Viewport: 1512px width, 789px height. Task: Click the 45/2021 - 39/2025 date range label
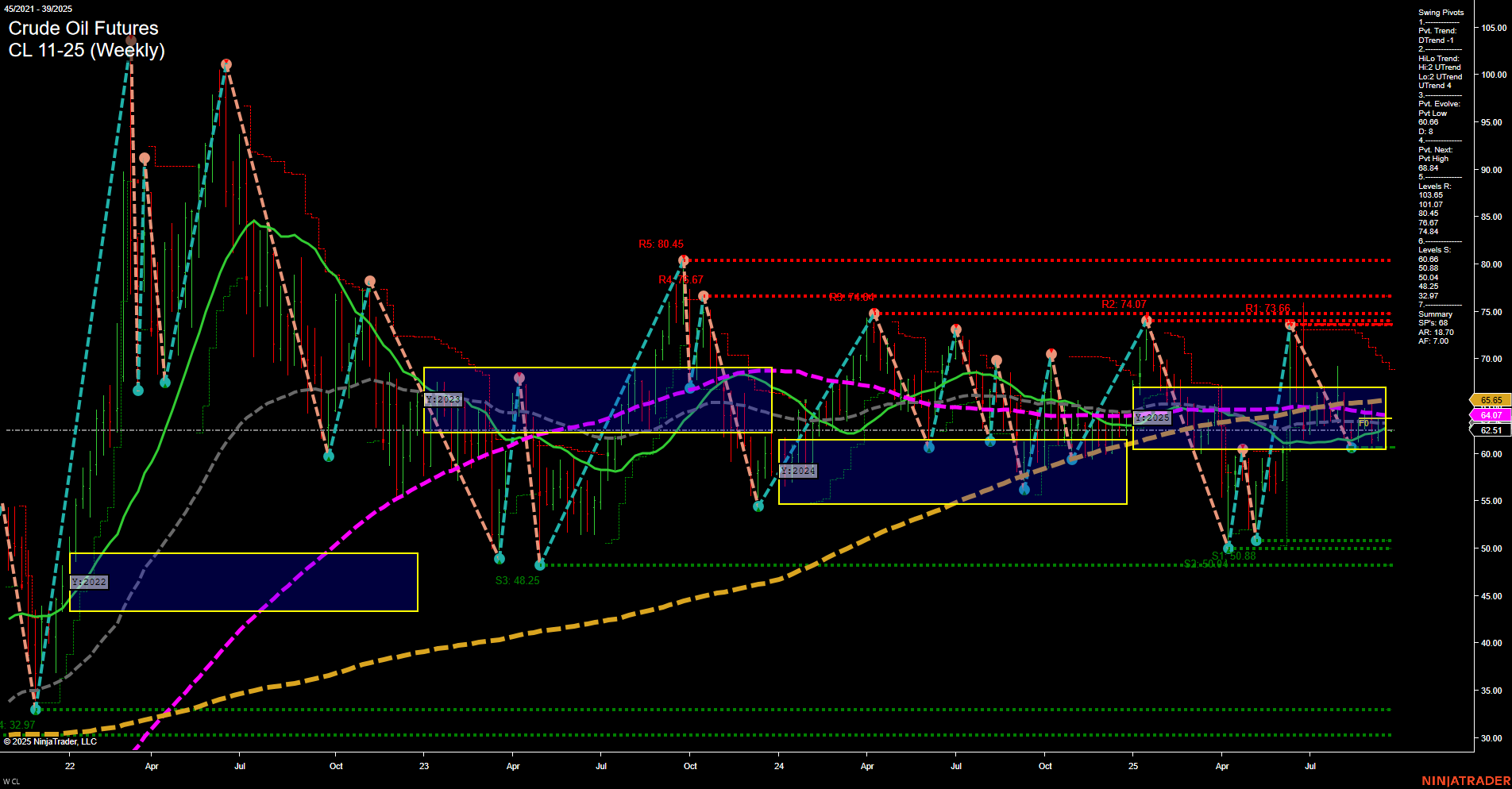40,6
